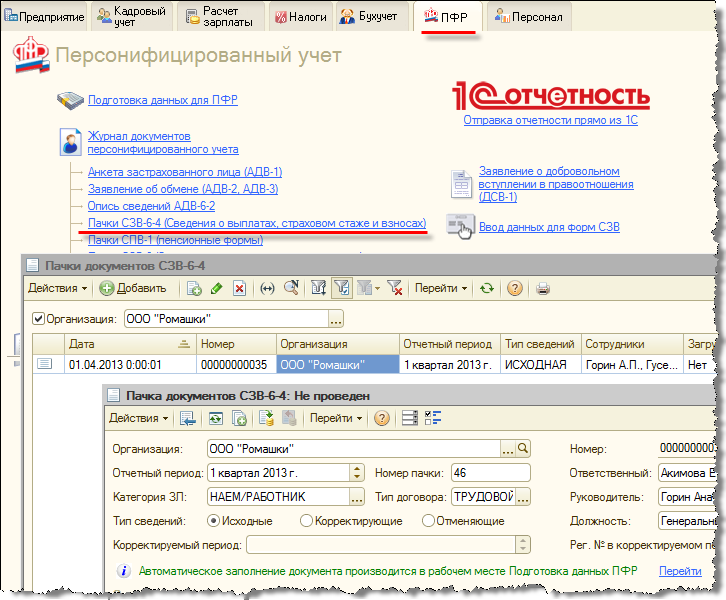Switch to the Персонал tab
Viewport: 726px width, 600px height.
(x=529, y=17)
